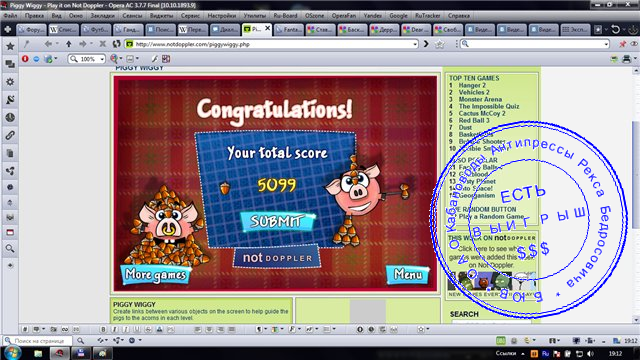This screenshot has height=360, width=640.
Task: Open the Настройки menu
Action: tap(222, 16)
